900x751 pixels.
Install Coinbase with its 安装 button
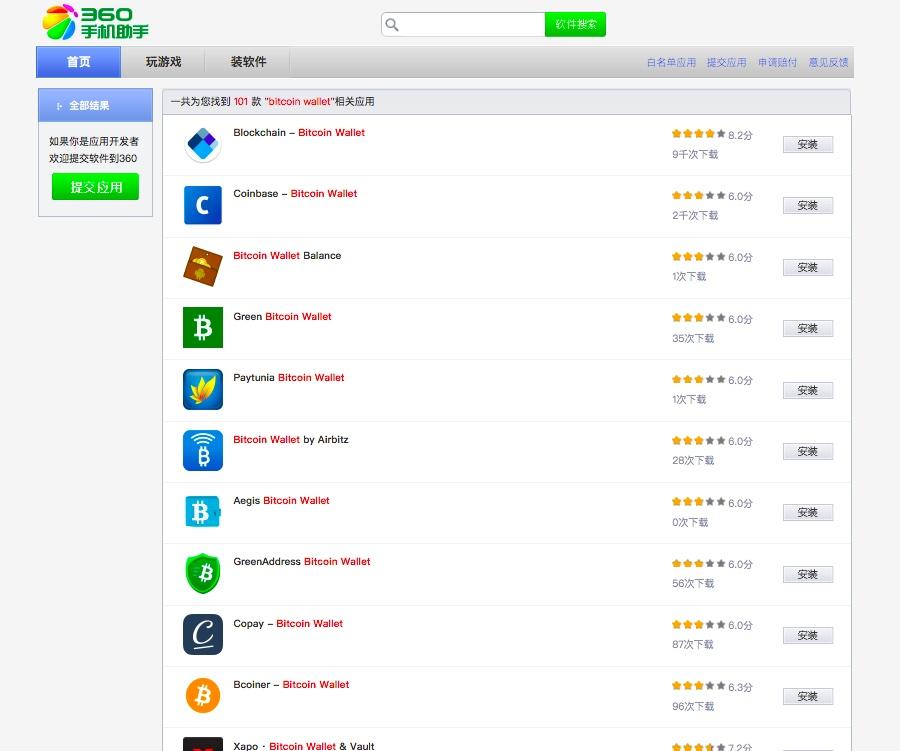point(808,206)
